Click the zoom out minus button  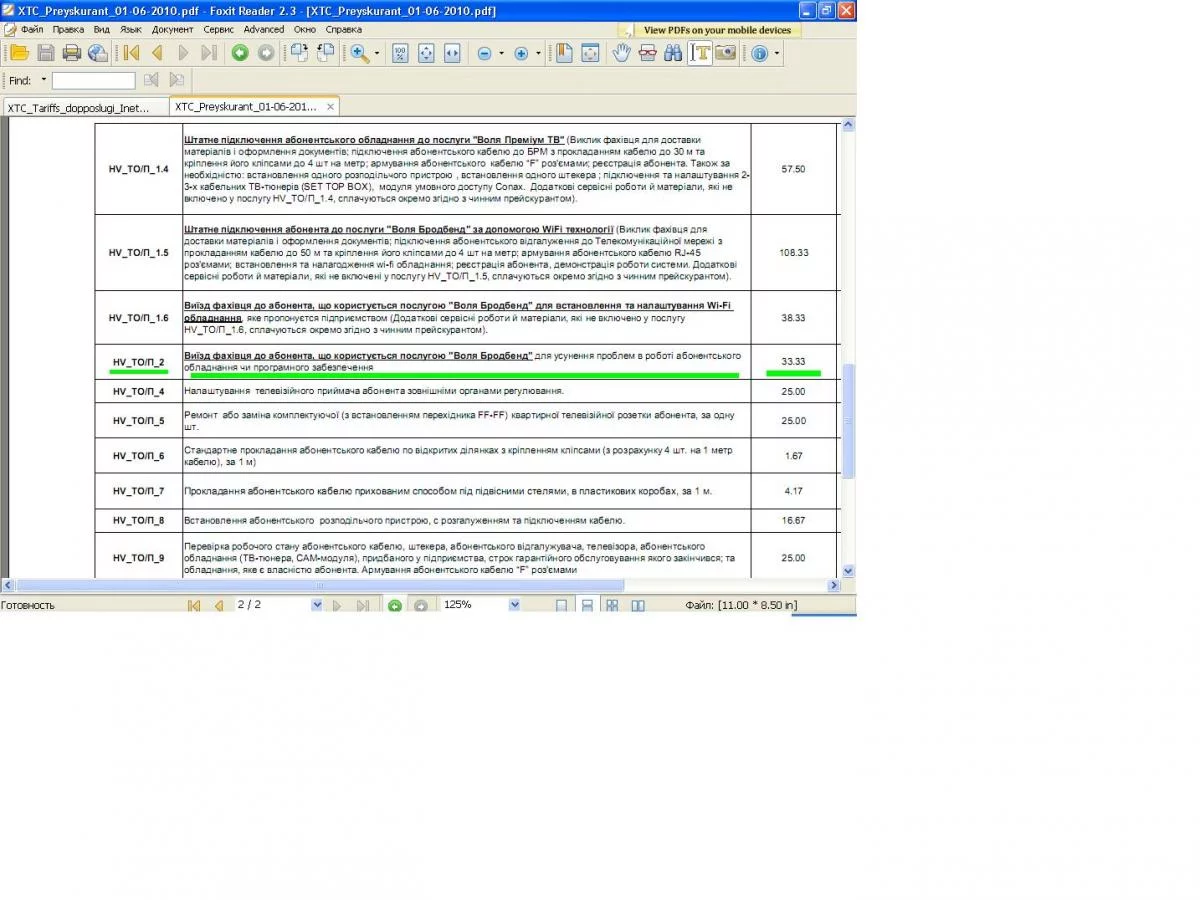485,54
